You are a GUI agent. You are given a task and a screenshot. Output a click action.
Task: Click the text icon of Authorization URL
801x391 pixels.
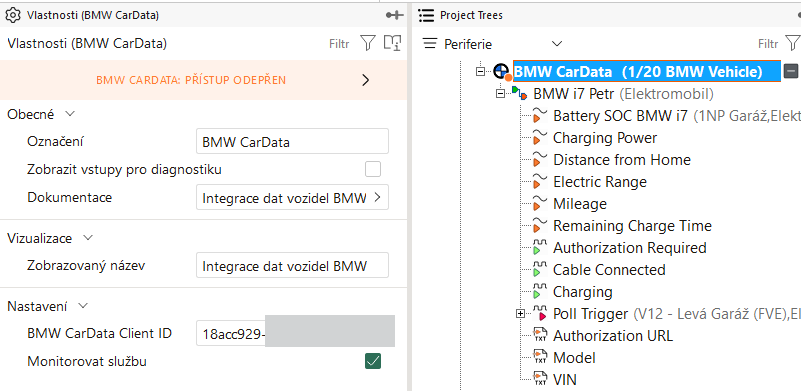click(539, 335)
